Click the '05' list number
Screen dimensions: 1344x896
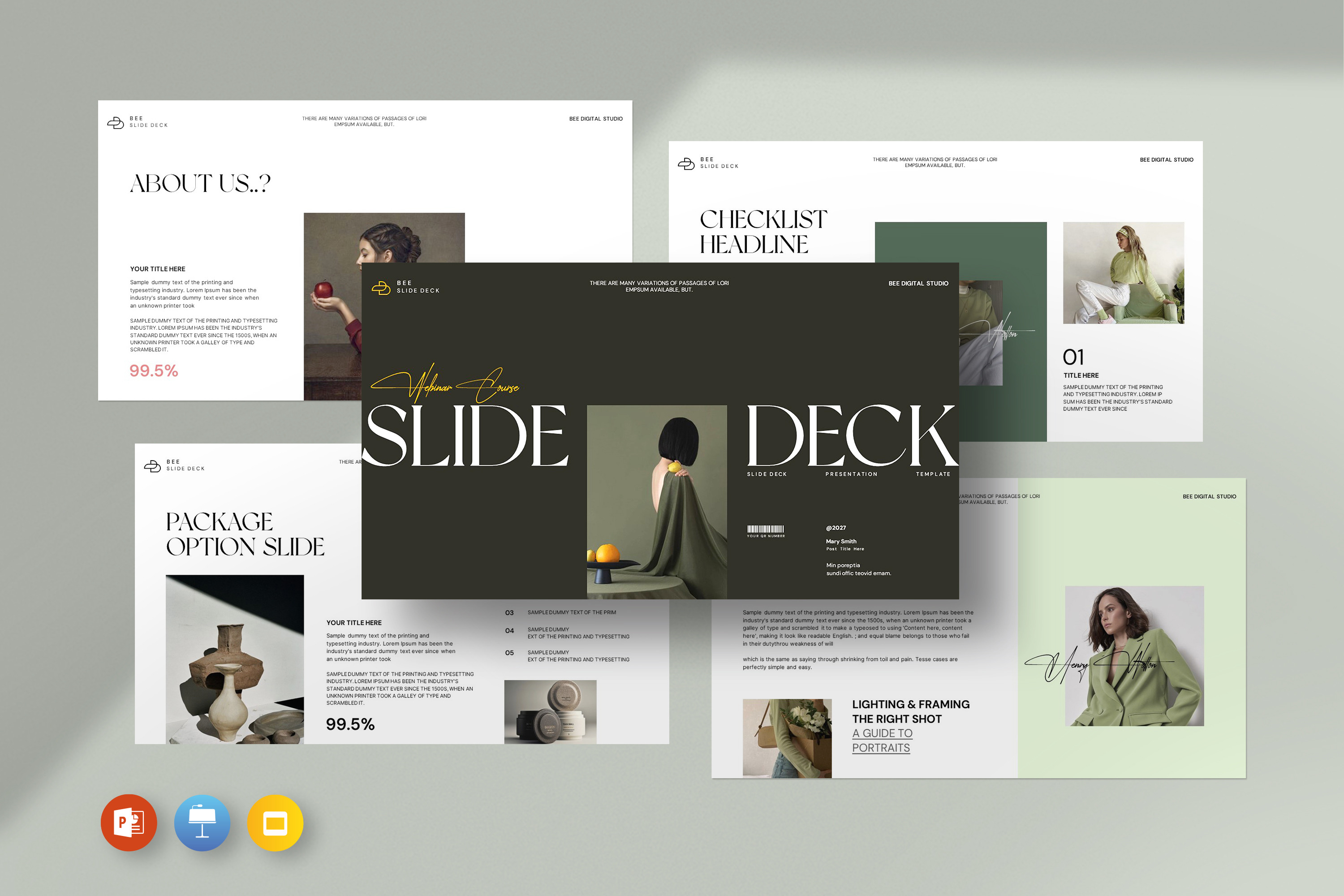510,653
